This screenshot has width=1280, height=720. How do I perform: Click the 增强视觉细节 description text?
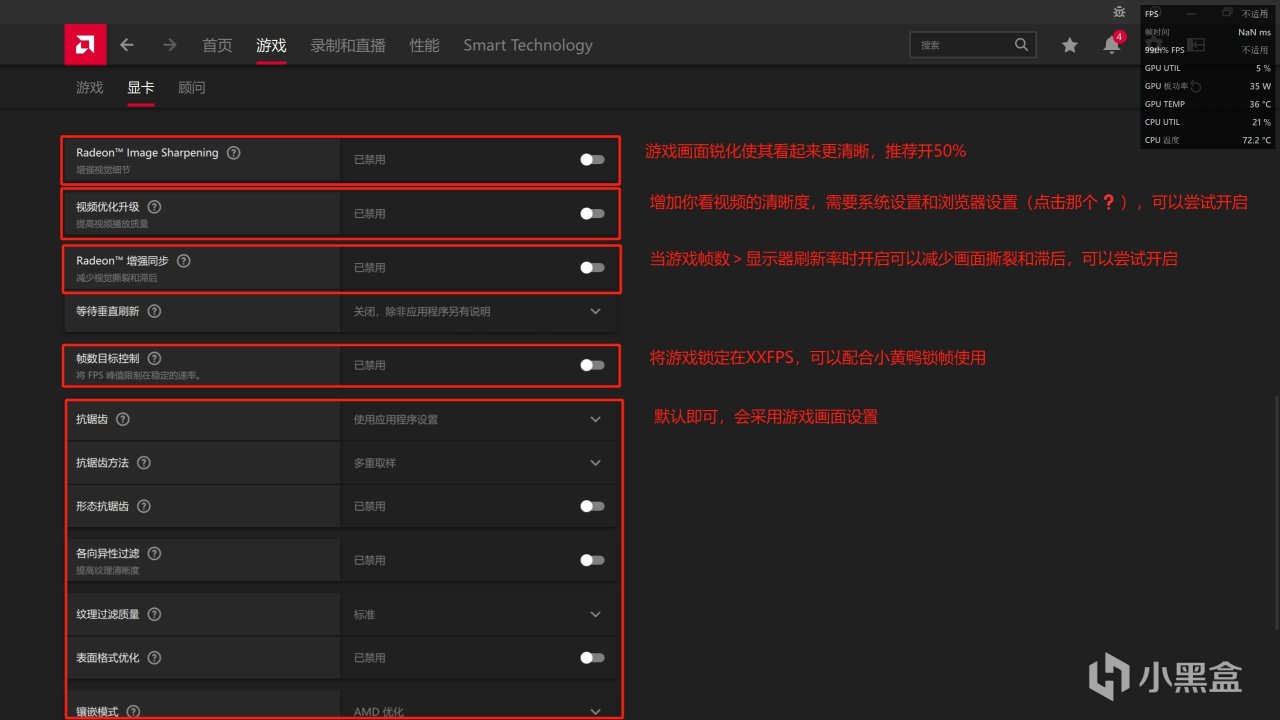click(103, 170)
